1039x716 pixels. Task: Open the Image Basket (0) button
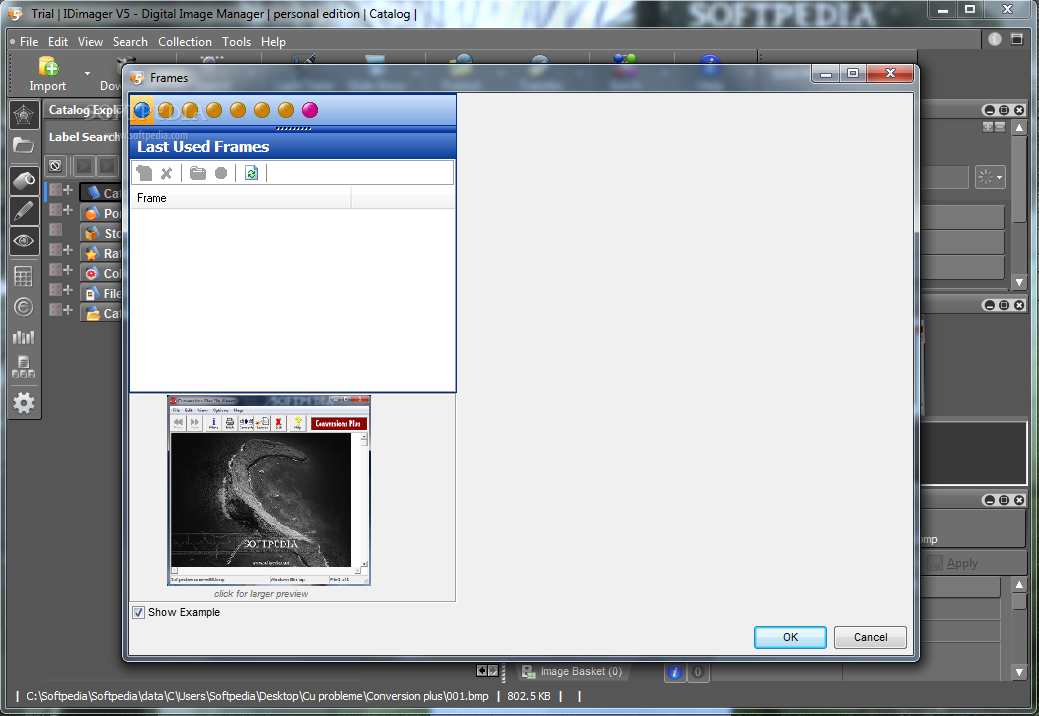coord(571,672)
